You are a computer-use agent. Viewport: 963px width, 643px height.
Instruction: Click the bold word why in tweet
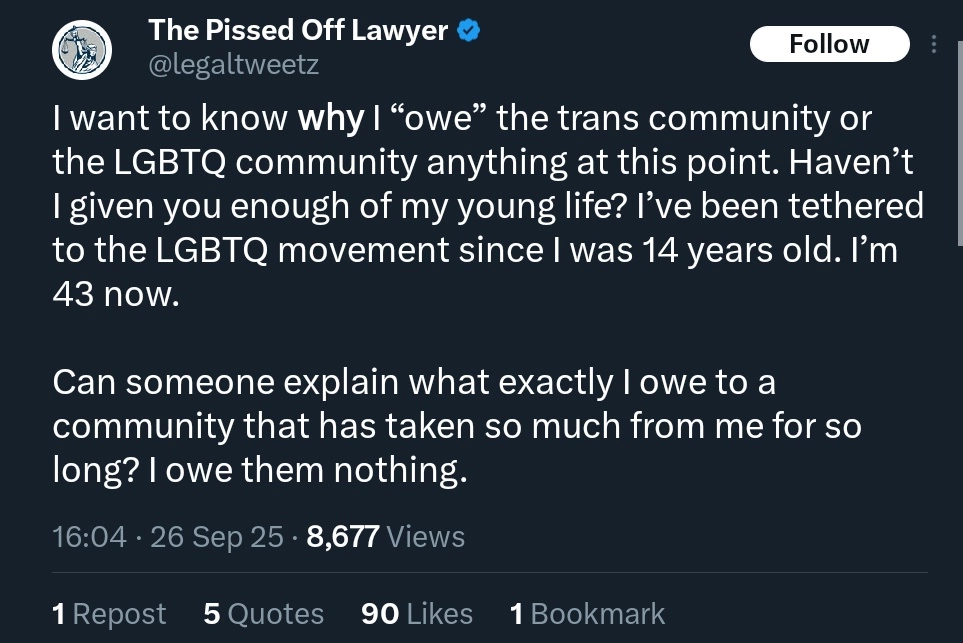click(330, 119)
